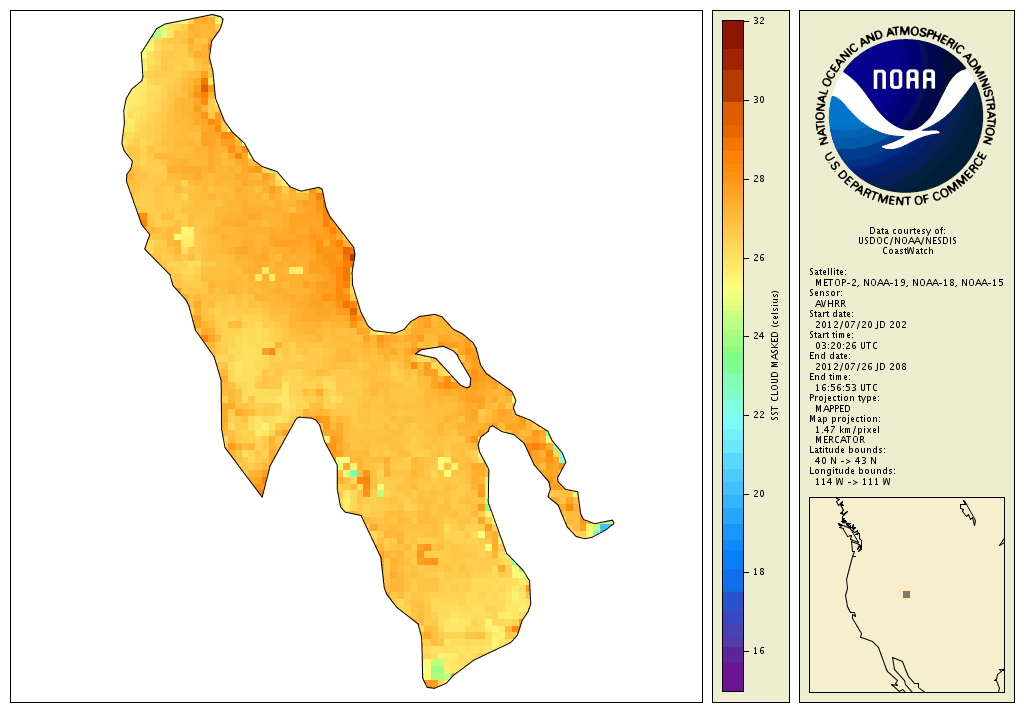Click the 2012/07/26 JD 208 value
The image size is (1024, 712).
[x=861, y=366]
